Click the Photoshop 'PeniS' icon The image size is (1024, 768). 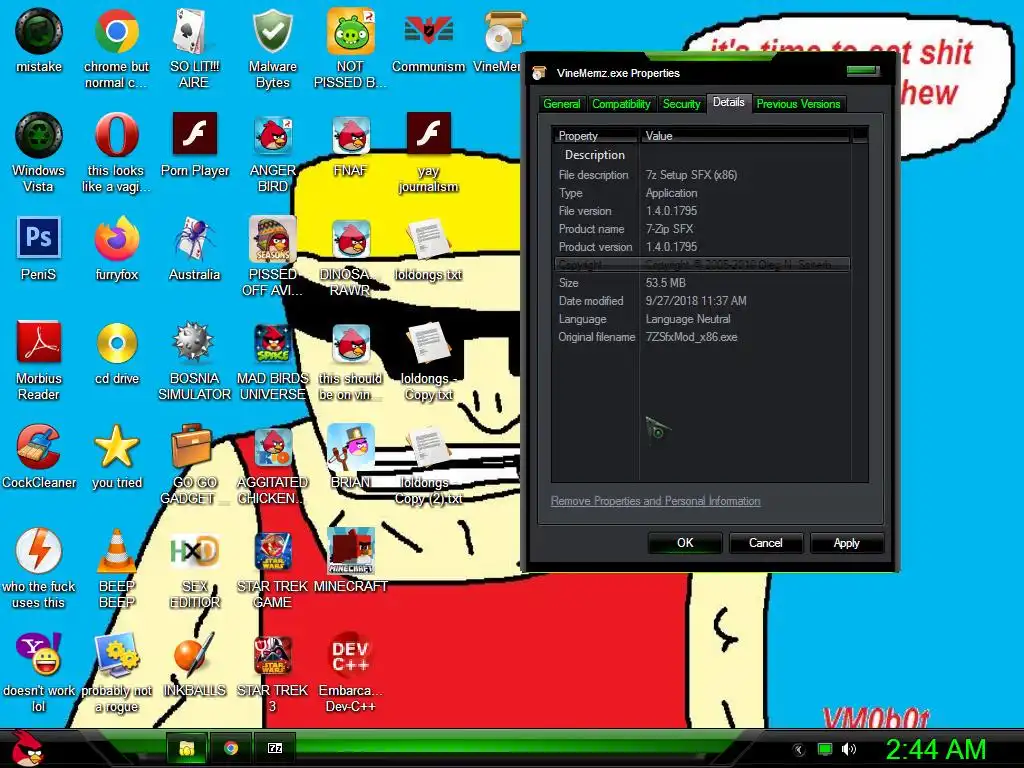(x=39, y=249)
